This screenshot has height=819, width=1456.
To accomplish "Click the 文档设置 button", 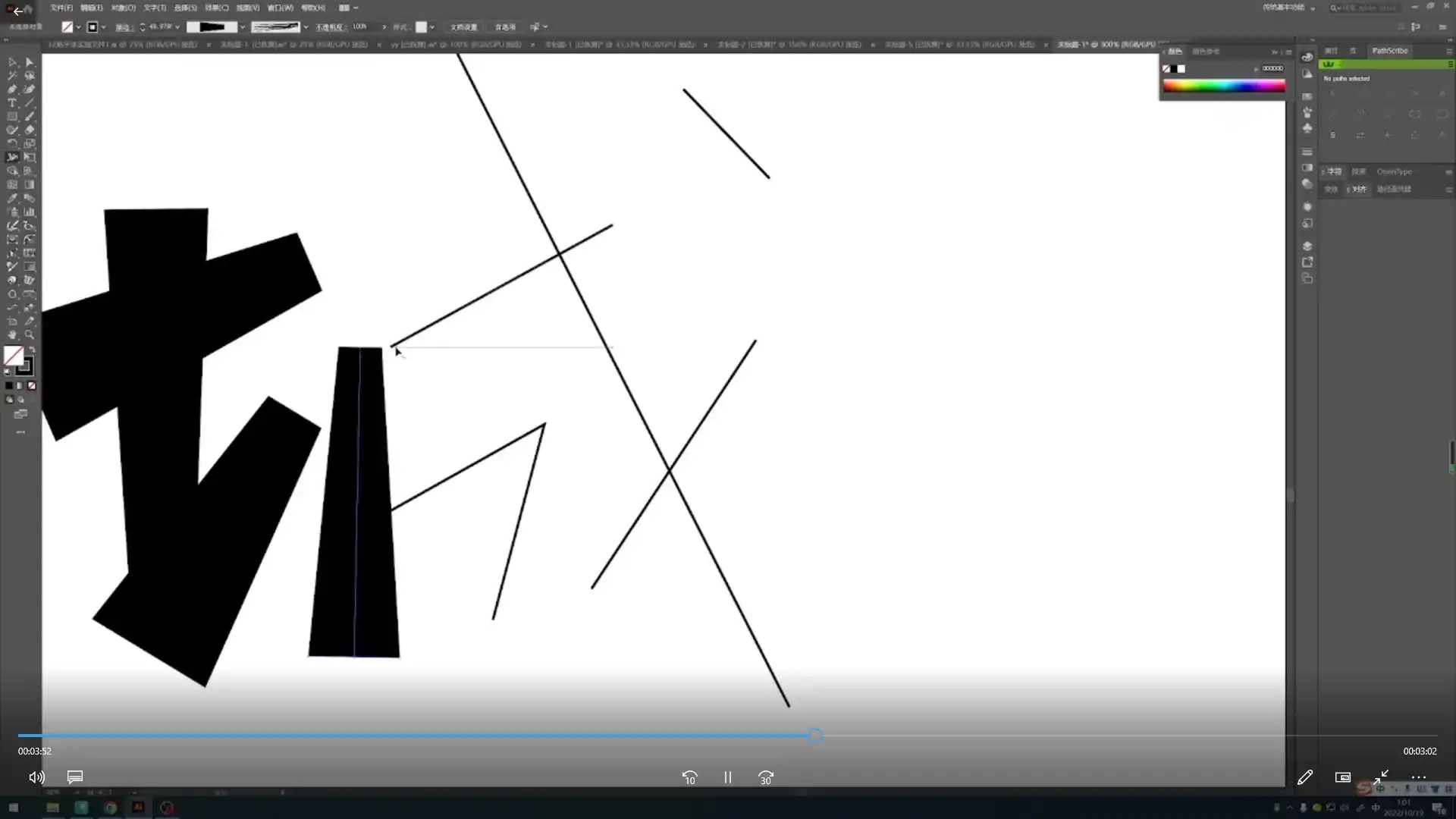I will pos(463,27).
